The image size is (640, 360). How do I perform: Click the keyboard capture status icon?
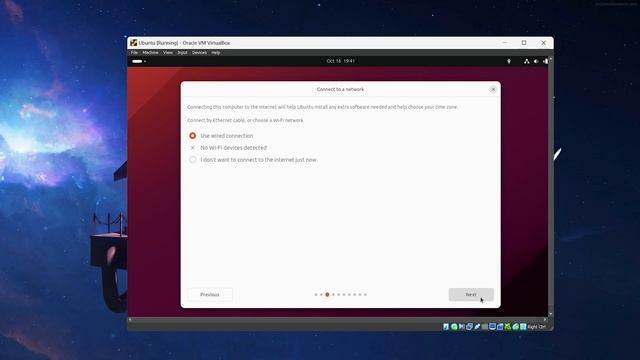point(523,327)
